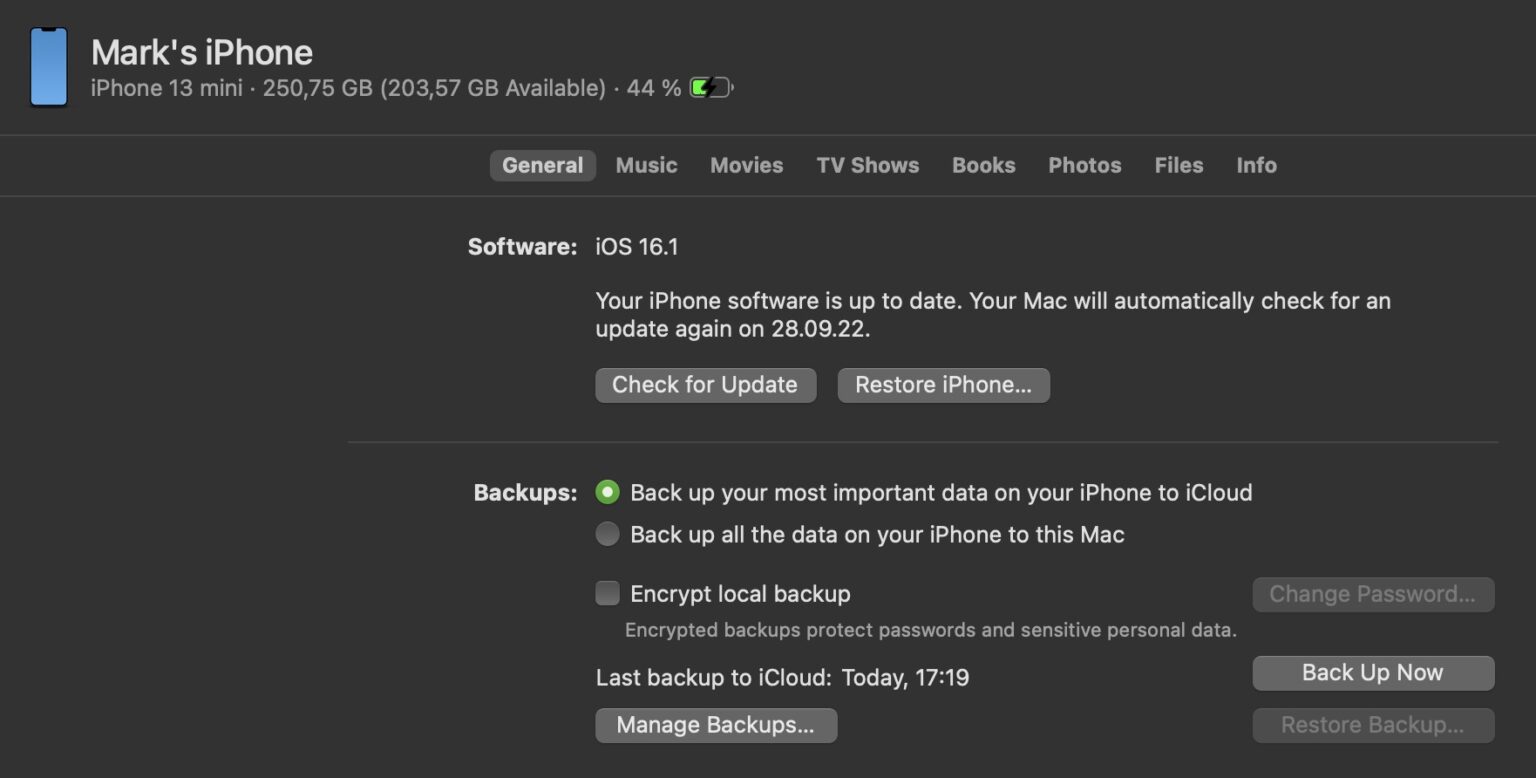
Task: Open the Info tab
Action: (x=1256, y=165)
